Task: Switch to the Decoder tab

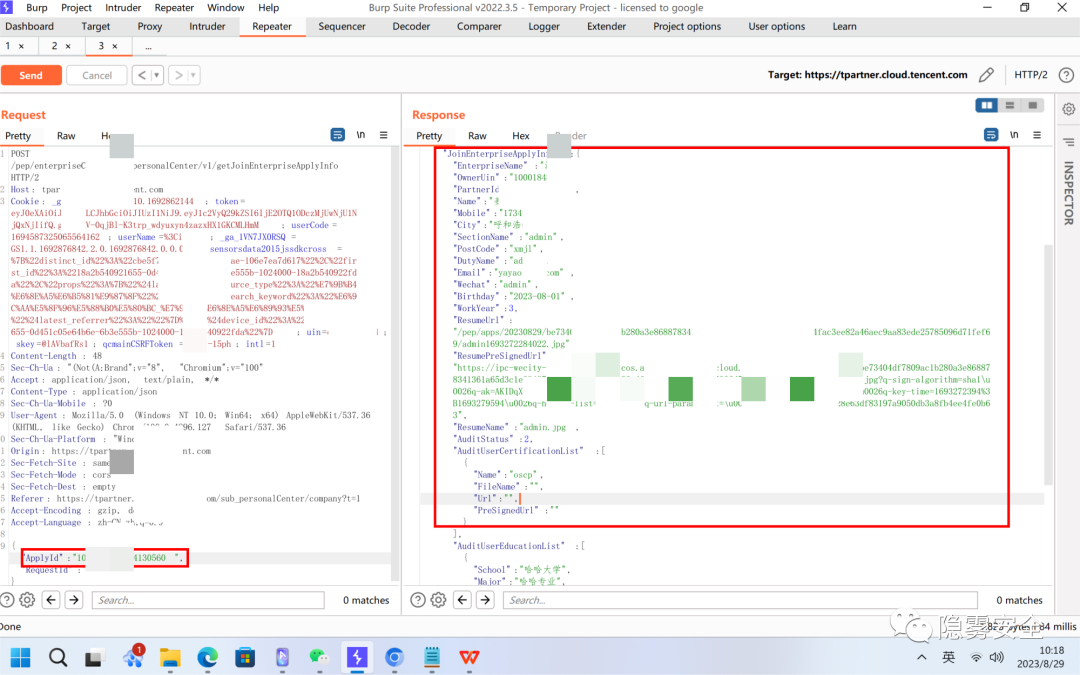Action: click(x=411, y=26)
